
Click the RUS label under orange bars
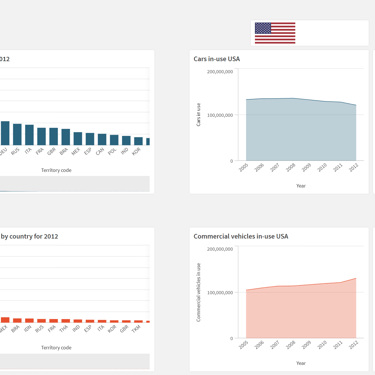39,329
